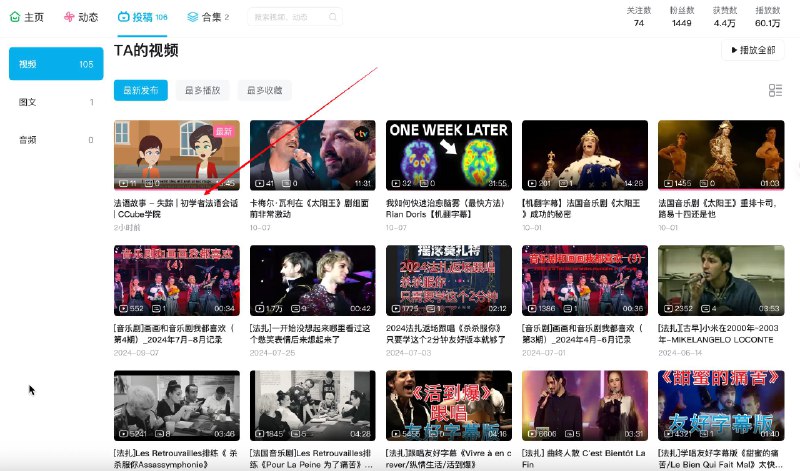Open the 太阳王 重排卡司 video thumbnail
This screenshot has width=800, height=471.
[x=721, y=155]
